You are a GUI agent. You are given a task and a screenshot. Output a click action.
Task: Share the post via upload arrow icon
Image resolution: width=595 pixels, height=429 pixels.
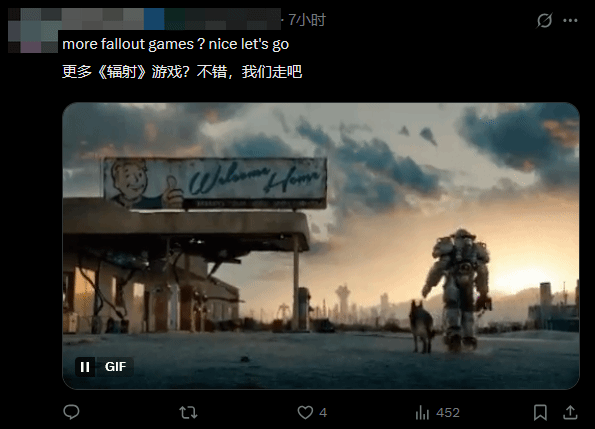[570, 412]
